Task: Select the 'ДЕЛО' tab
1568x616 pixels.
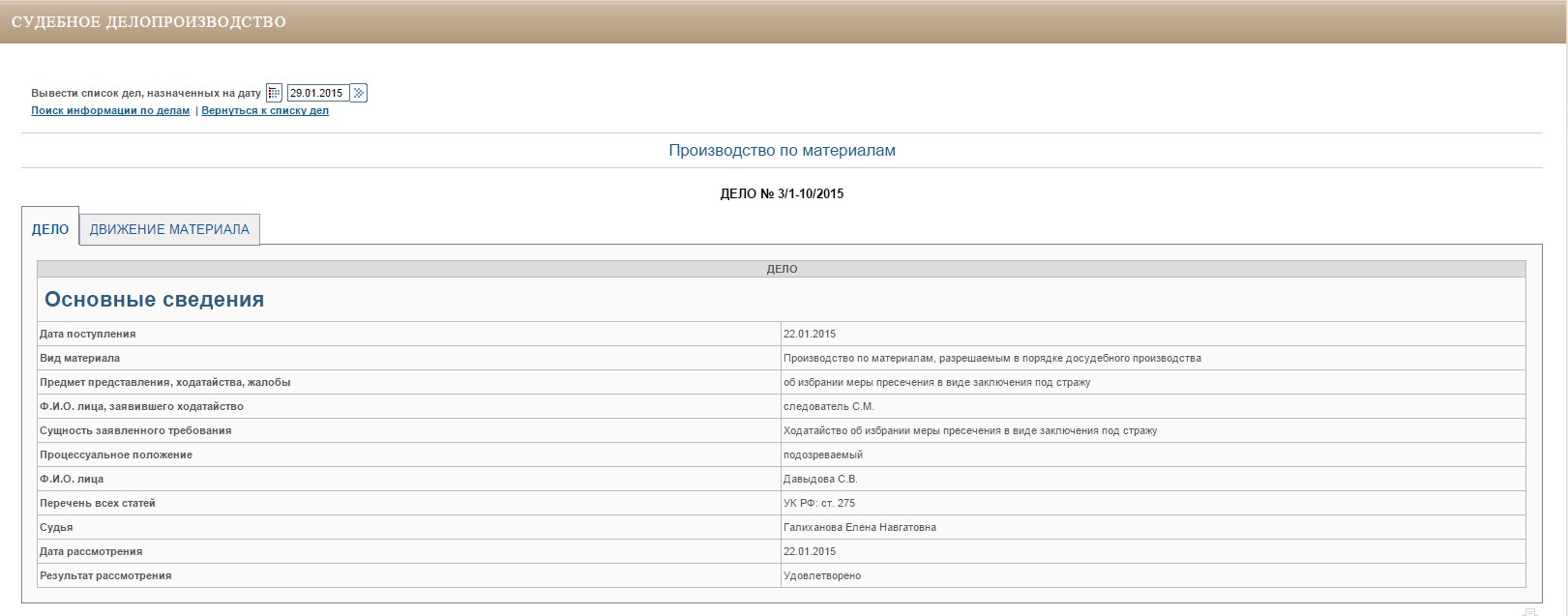Action: (x=50, y=229)
